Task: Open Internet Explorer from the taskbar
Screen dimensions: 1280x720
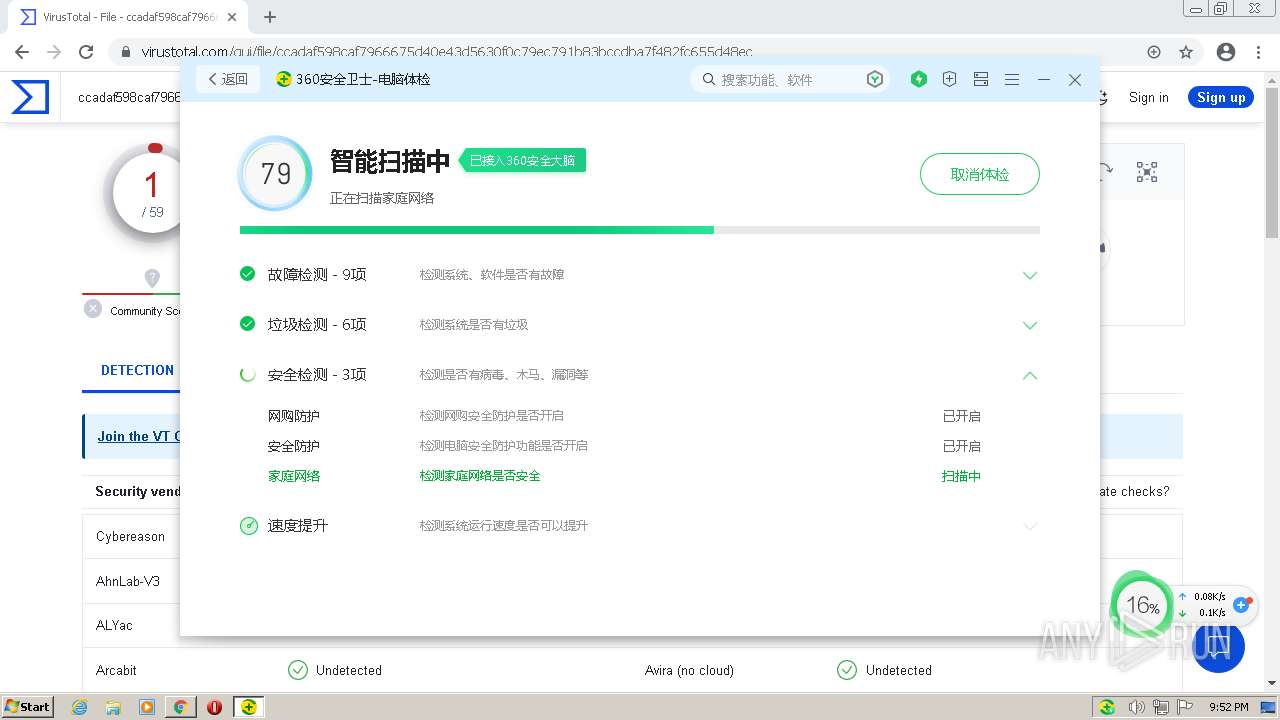Action: pyautogui.click(x=79, y=707)
